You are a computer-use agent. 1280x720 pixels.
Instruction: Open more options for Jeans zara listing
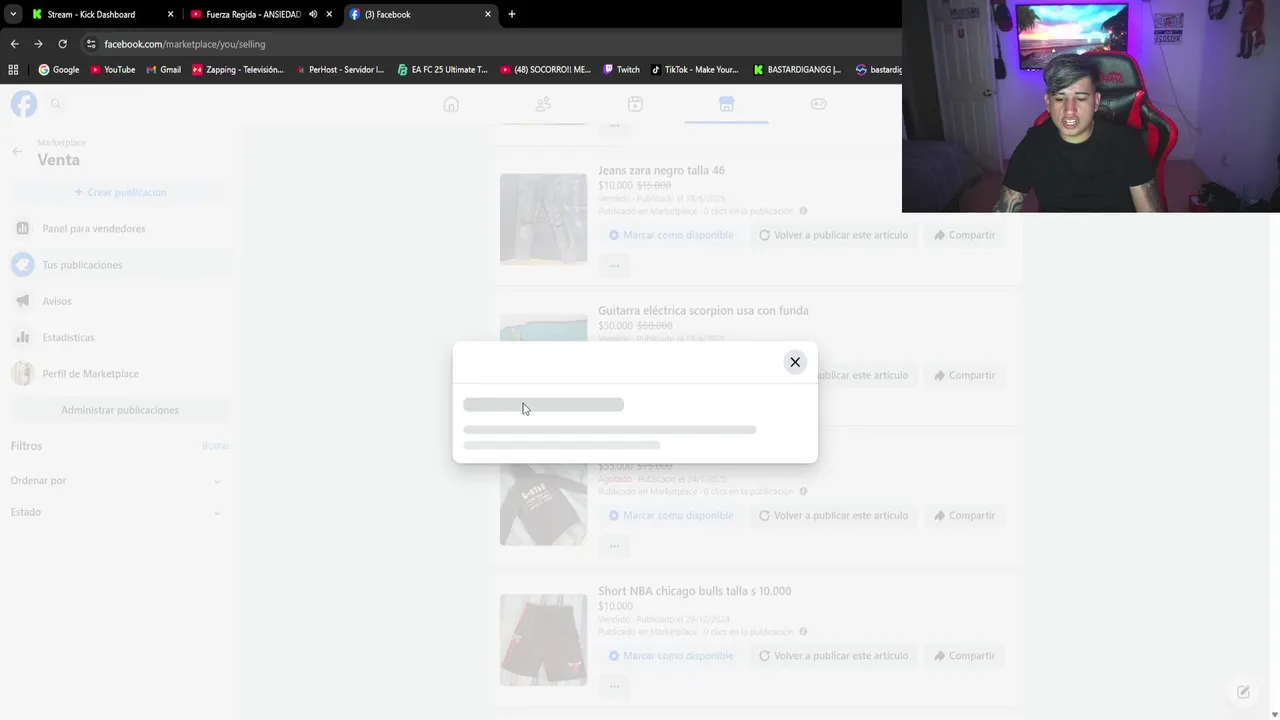pyautogui.click(x=614, y=266)
